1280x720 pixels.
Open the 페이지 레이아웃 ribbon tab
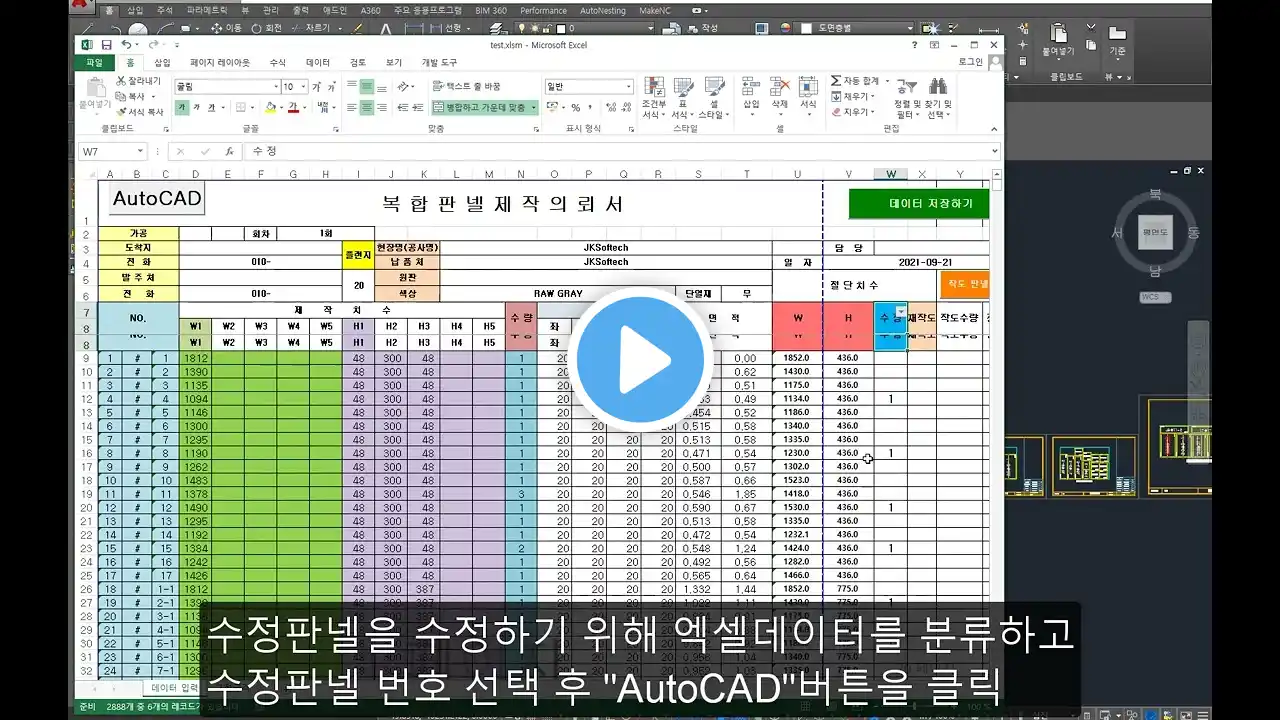220,62
